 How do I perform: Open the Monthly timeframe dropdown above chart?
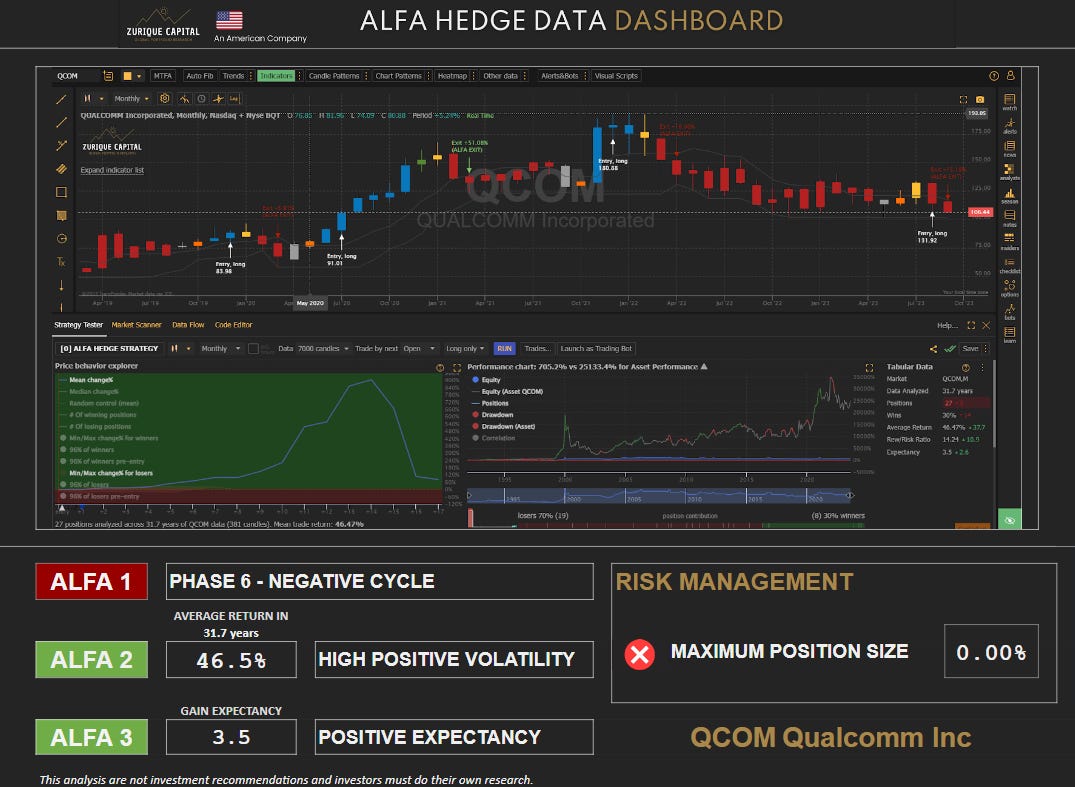coord(132,99)
